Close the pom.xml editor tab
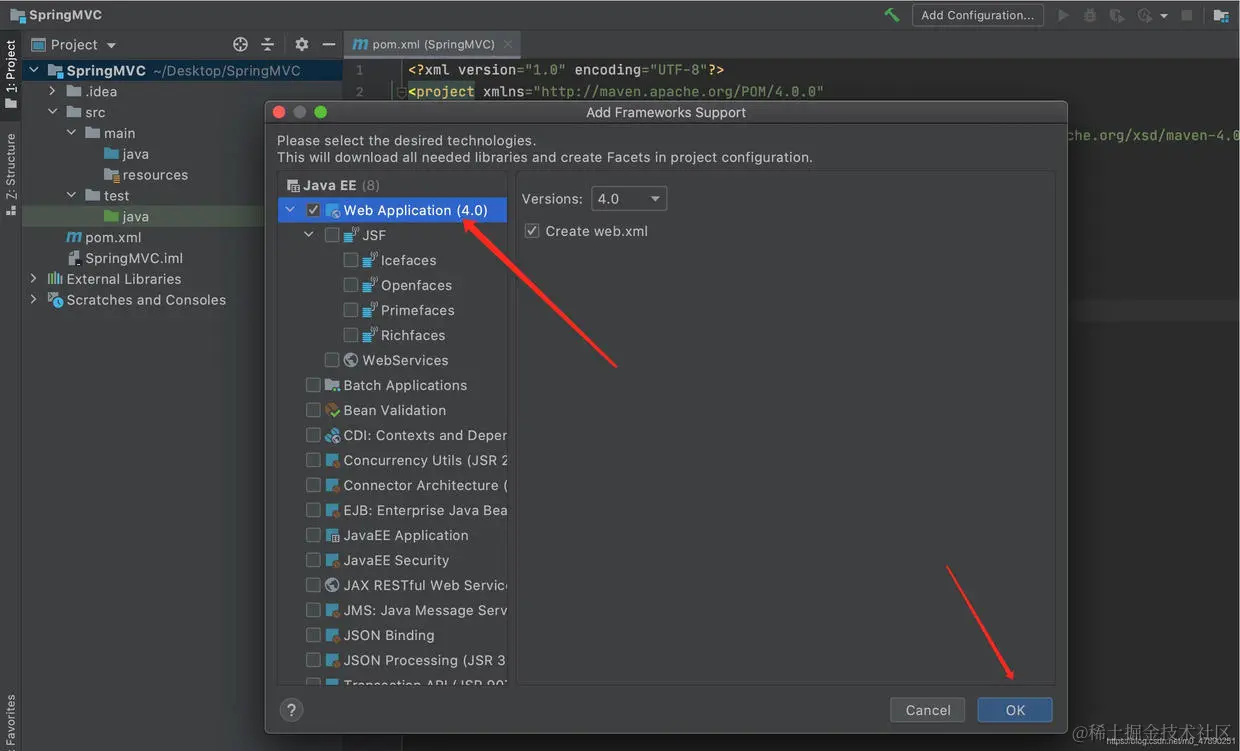 click(x=508, y=44)
